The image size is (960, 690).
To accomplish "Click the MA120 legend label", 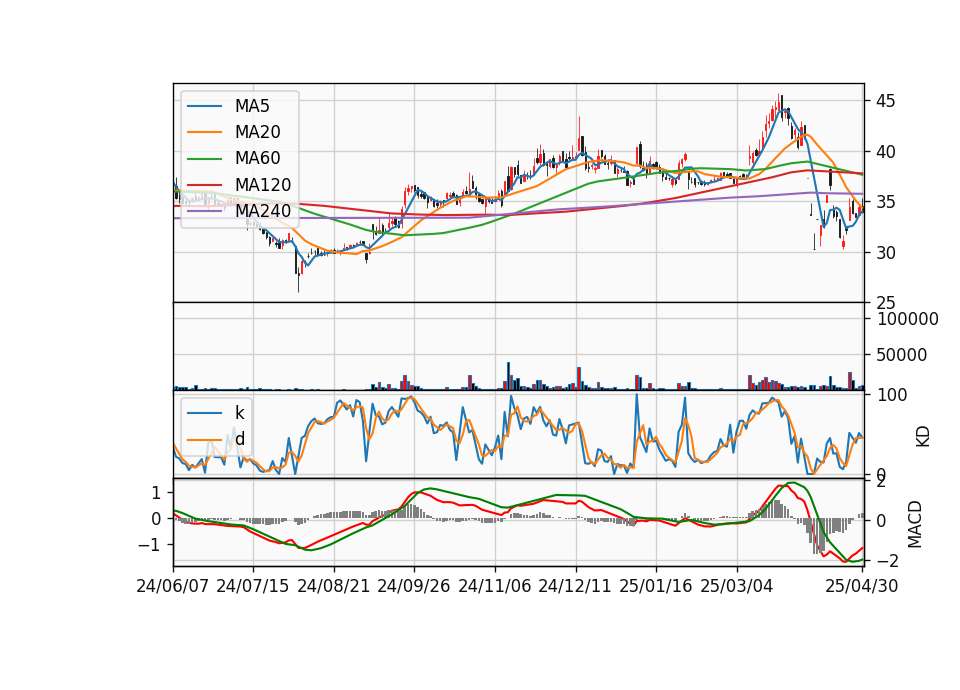I will [263, 185].
